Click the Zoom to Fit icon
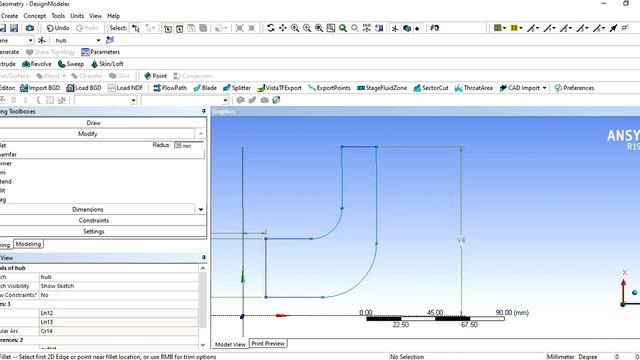The height and width of the screenshot is (360, 640). [319, 28]
